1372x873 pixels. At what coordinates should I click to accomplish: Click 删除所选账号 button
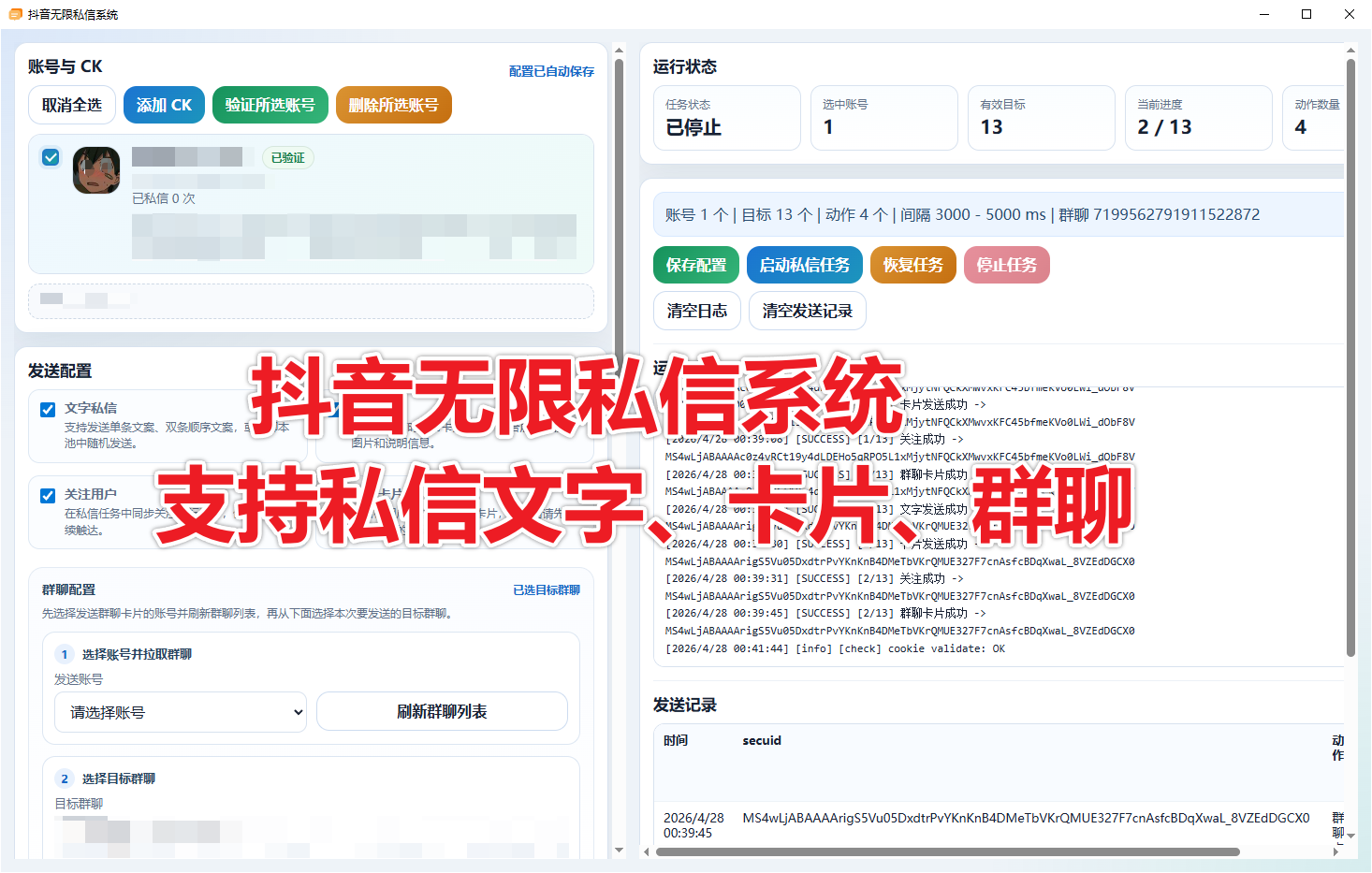pyautogui.click(x=394, y=105)
